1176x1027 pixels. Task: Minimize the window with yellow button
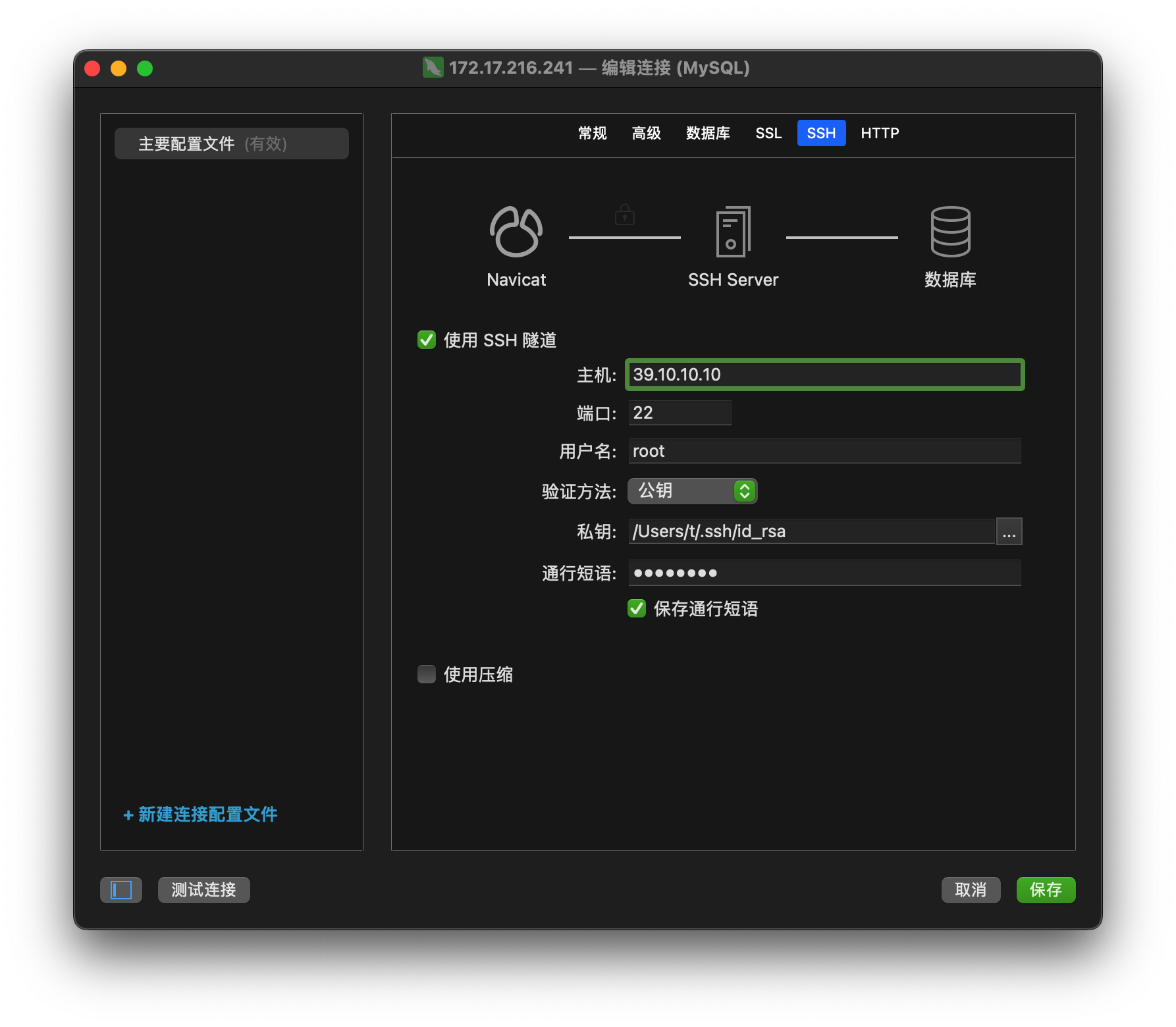[119, 68]
